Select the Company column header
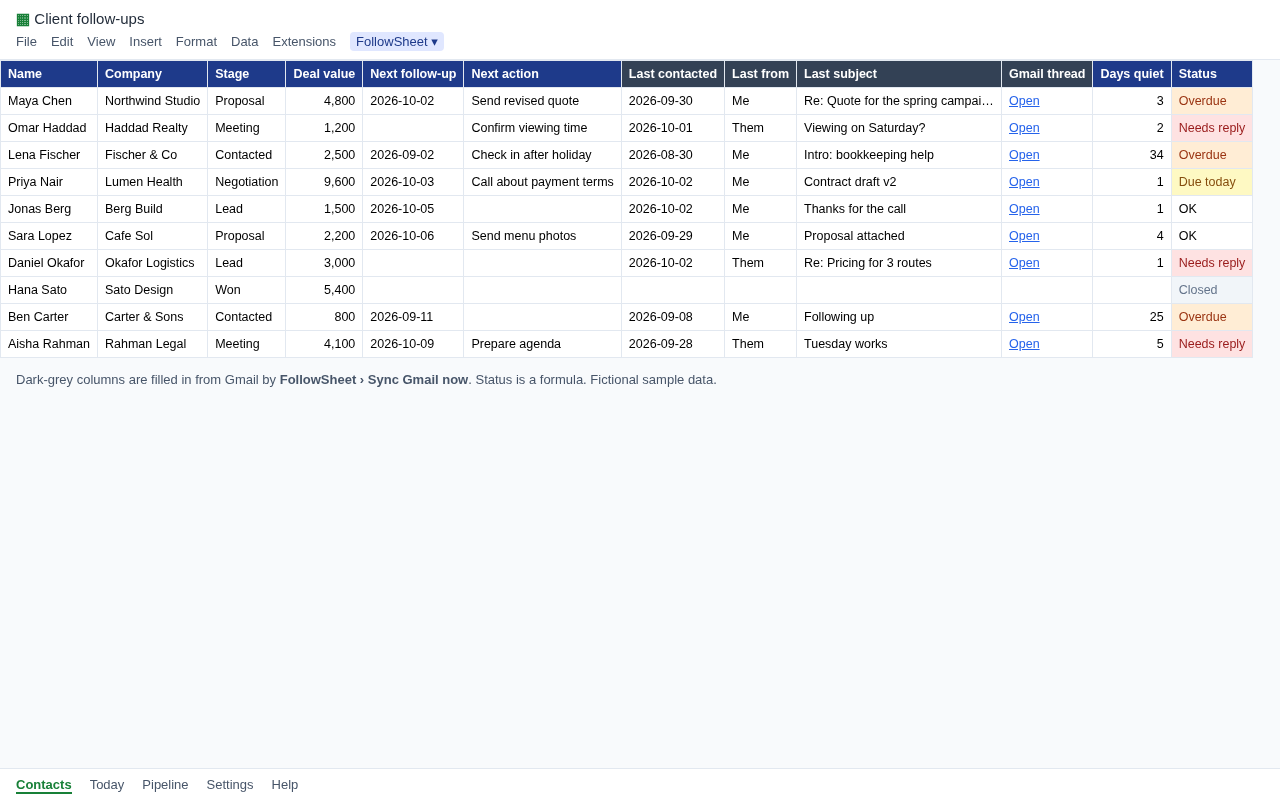Image resolution: width=1280 pixels, height=800 pixels. 153,74
